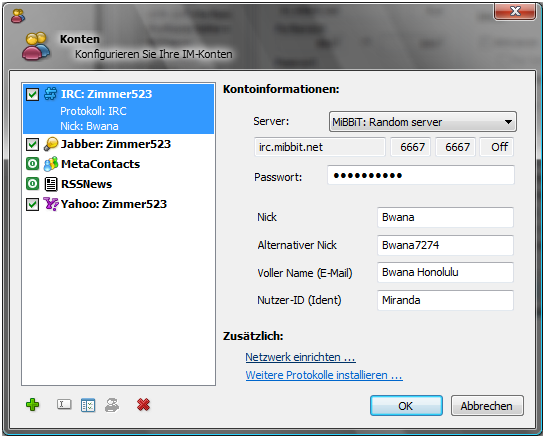545x438 pixels.
Task: Click the Abbrechen button
Action: 487,406
